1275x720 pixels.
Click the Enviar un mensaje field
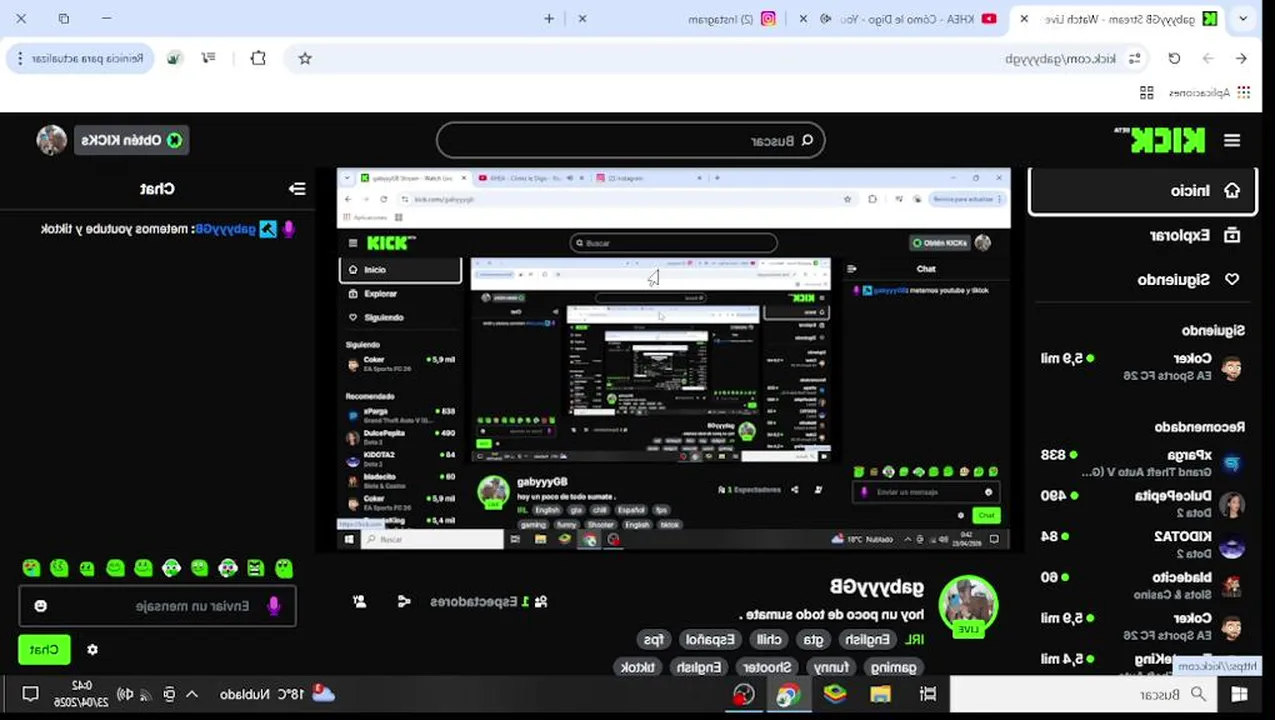tap(157, 606)
